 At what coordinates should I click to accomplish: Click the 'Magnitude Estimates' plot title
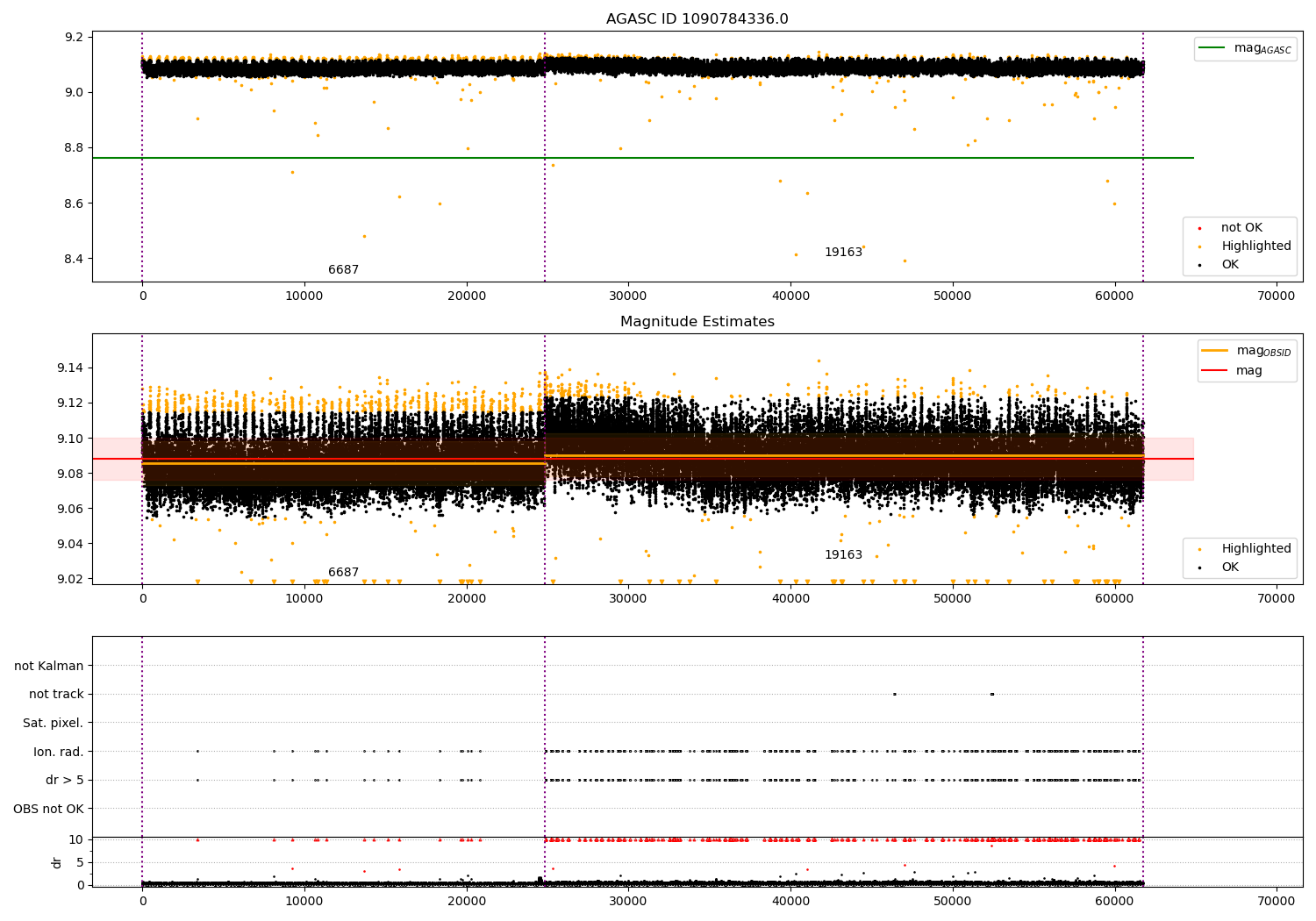[697, 322]
